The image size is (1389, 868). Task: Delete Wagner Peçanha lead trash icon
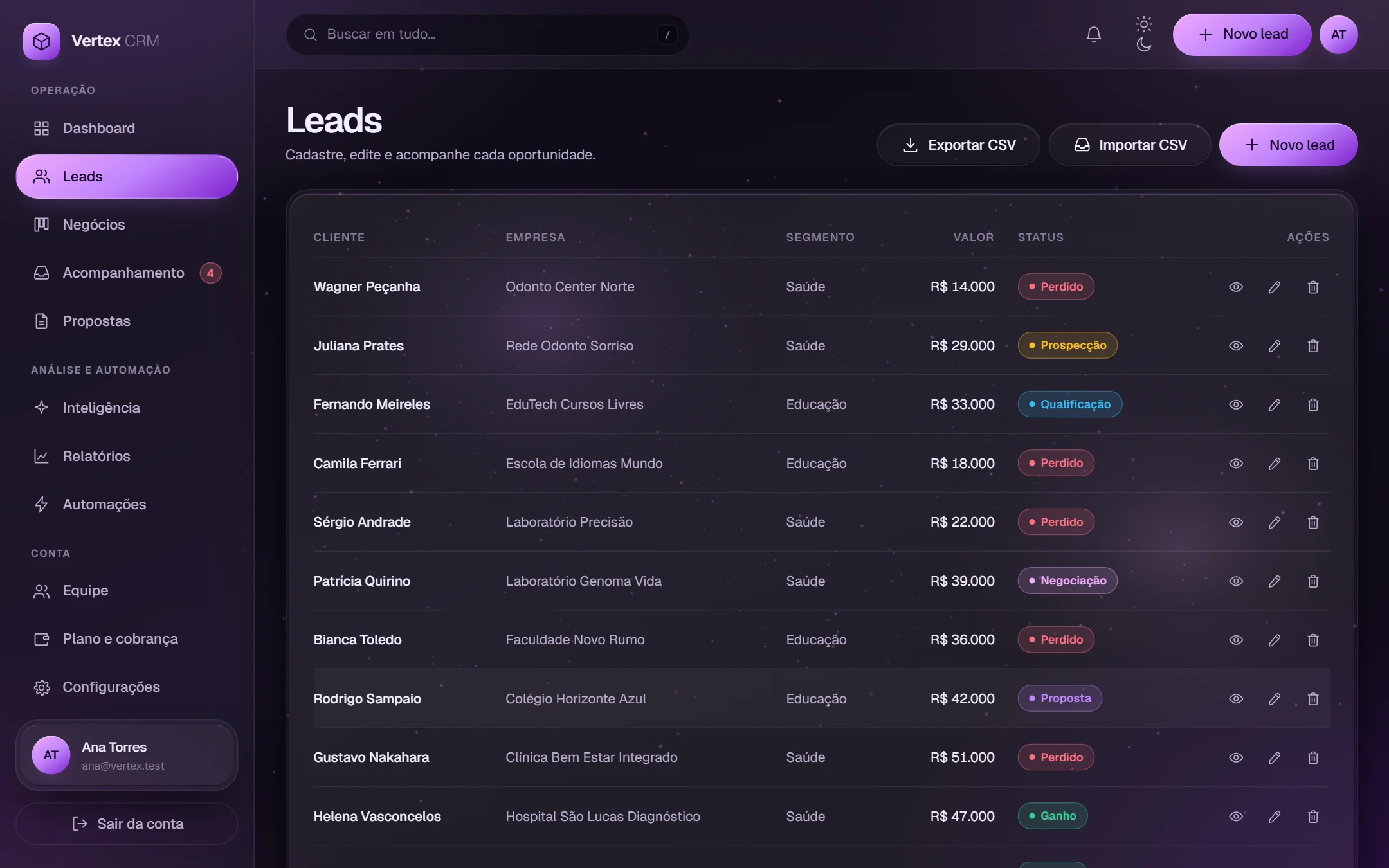pyautogui.click(x=1312, y=287)
